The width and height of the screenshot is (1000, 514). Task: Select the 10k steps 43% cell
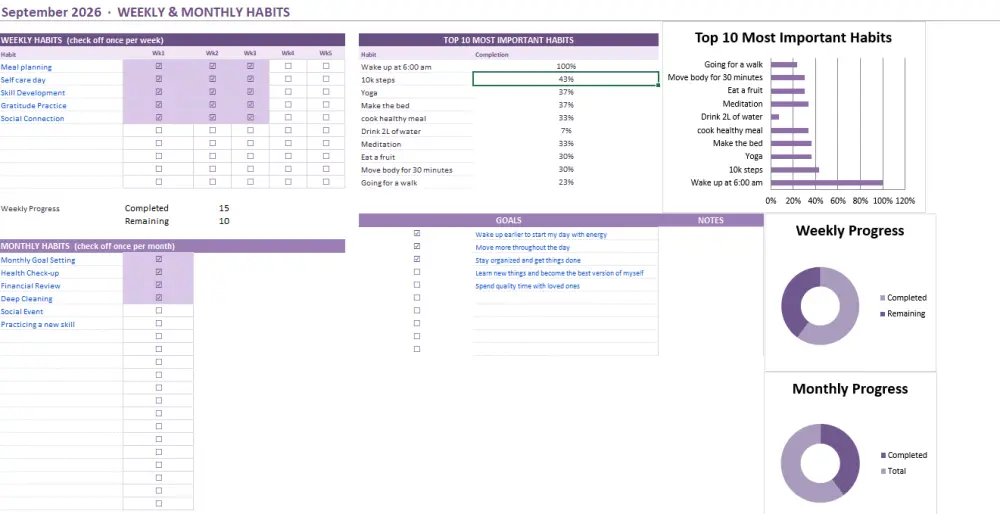(566, 79)
